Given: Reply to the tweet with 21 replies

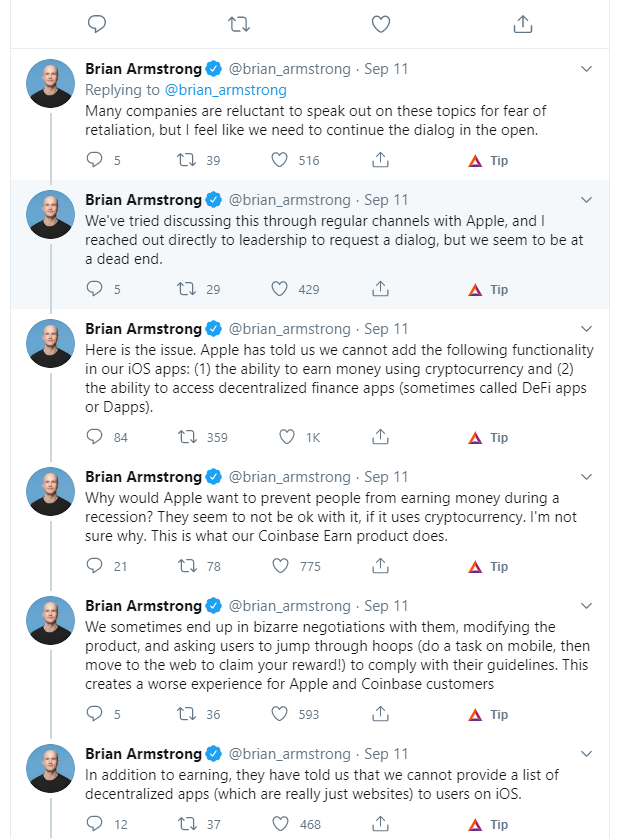Looking at the screenshot, I should pos(95,565).
